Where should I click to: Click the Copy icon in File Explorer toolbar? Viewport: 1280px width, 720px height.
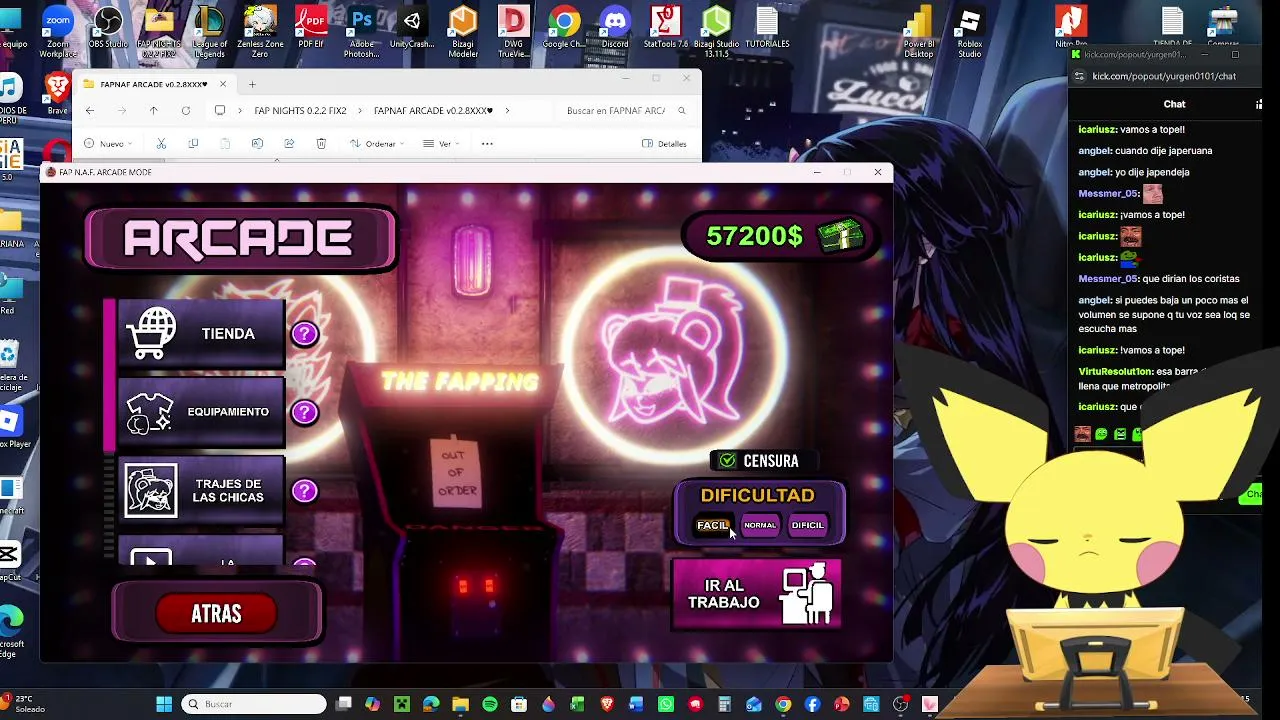click(193, 144)
